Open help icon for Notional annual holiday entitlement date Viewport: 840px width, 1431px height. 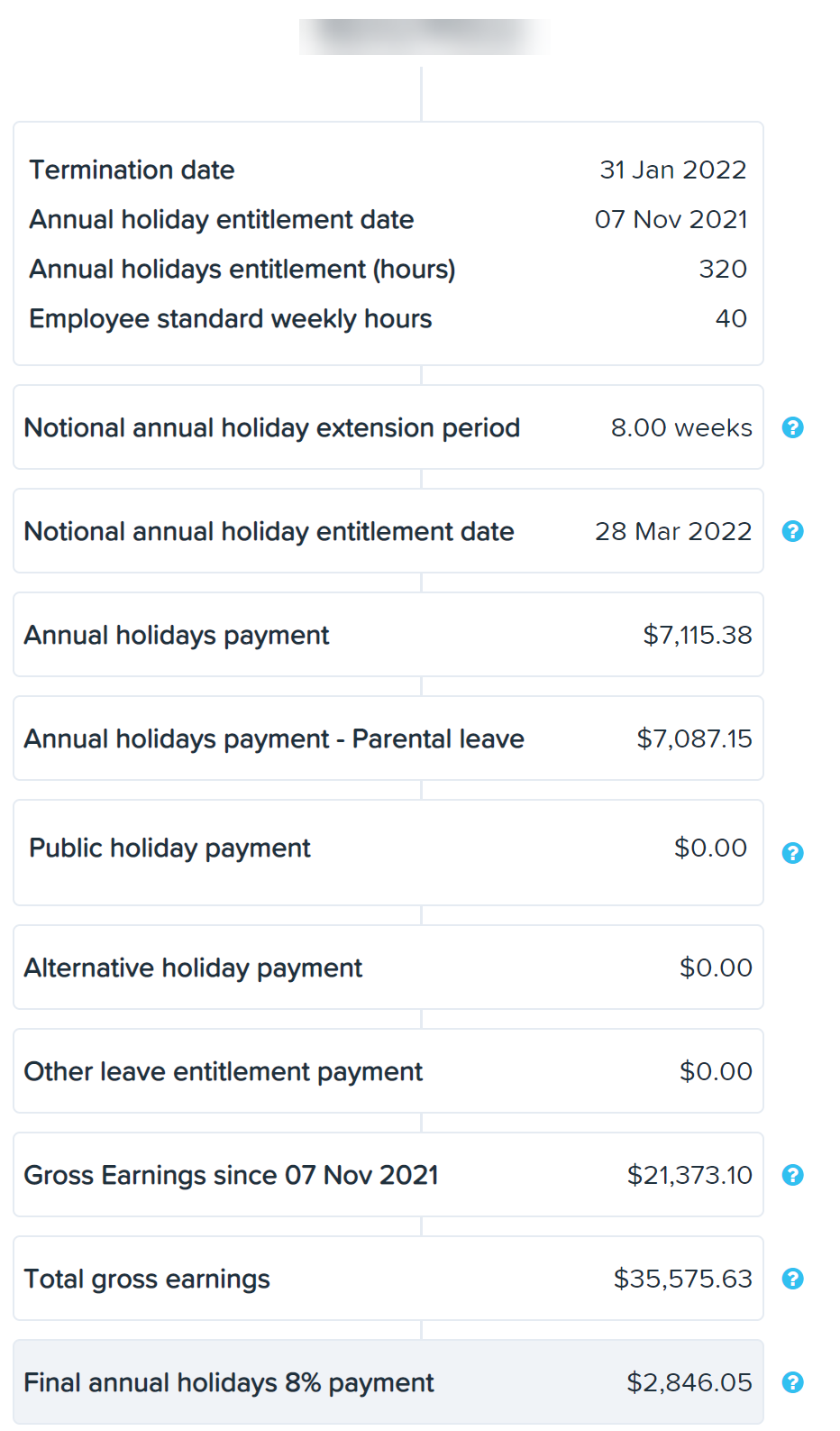(x=793, y=531)
